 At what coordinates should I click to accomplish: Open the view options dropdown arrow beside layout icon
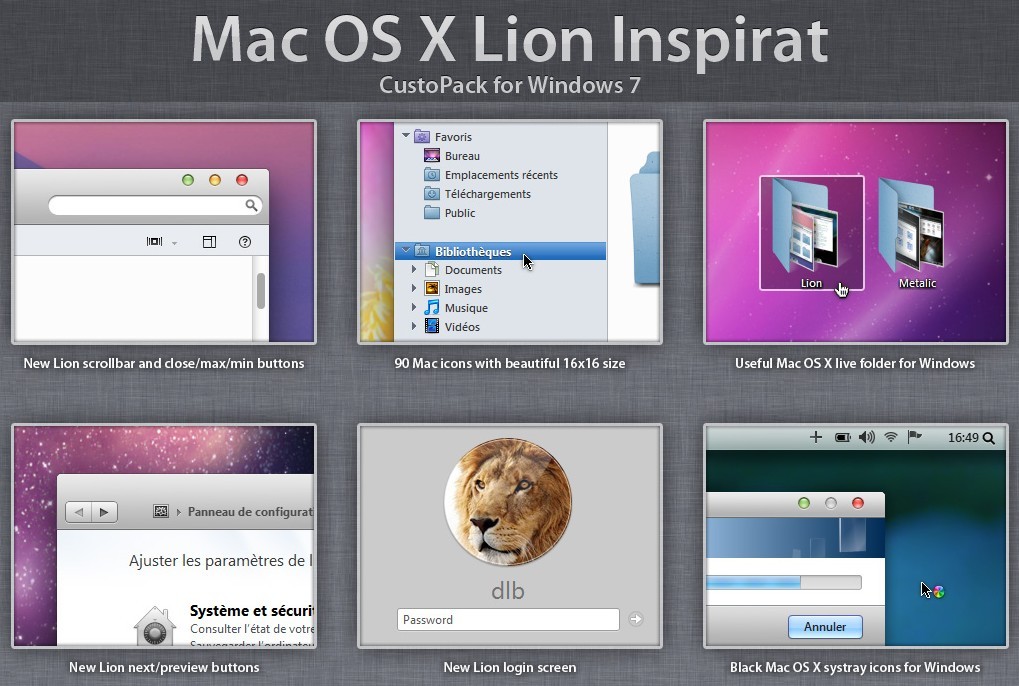point(174,243)
